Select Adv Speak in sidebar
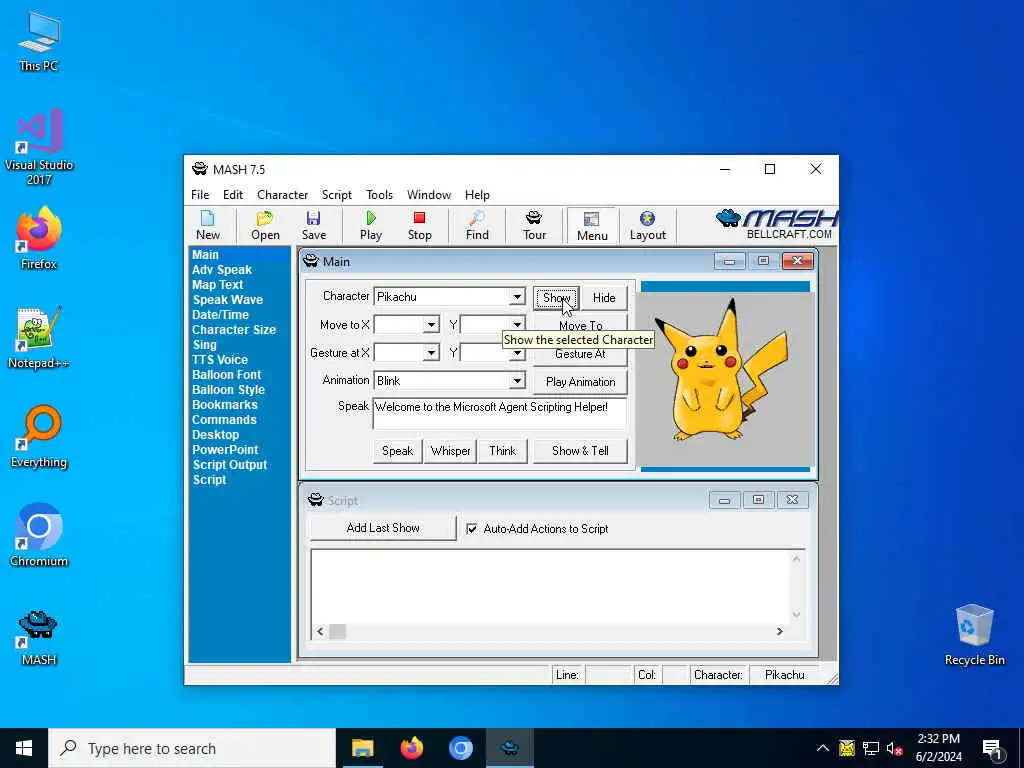Viewport: 1024px width, 768px height. click(222, 270)
